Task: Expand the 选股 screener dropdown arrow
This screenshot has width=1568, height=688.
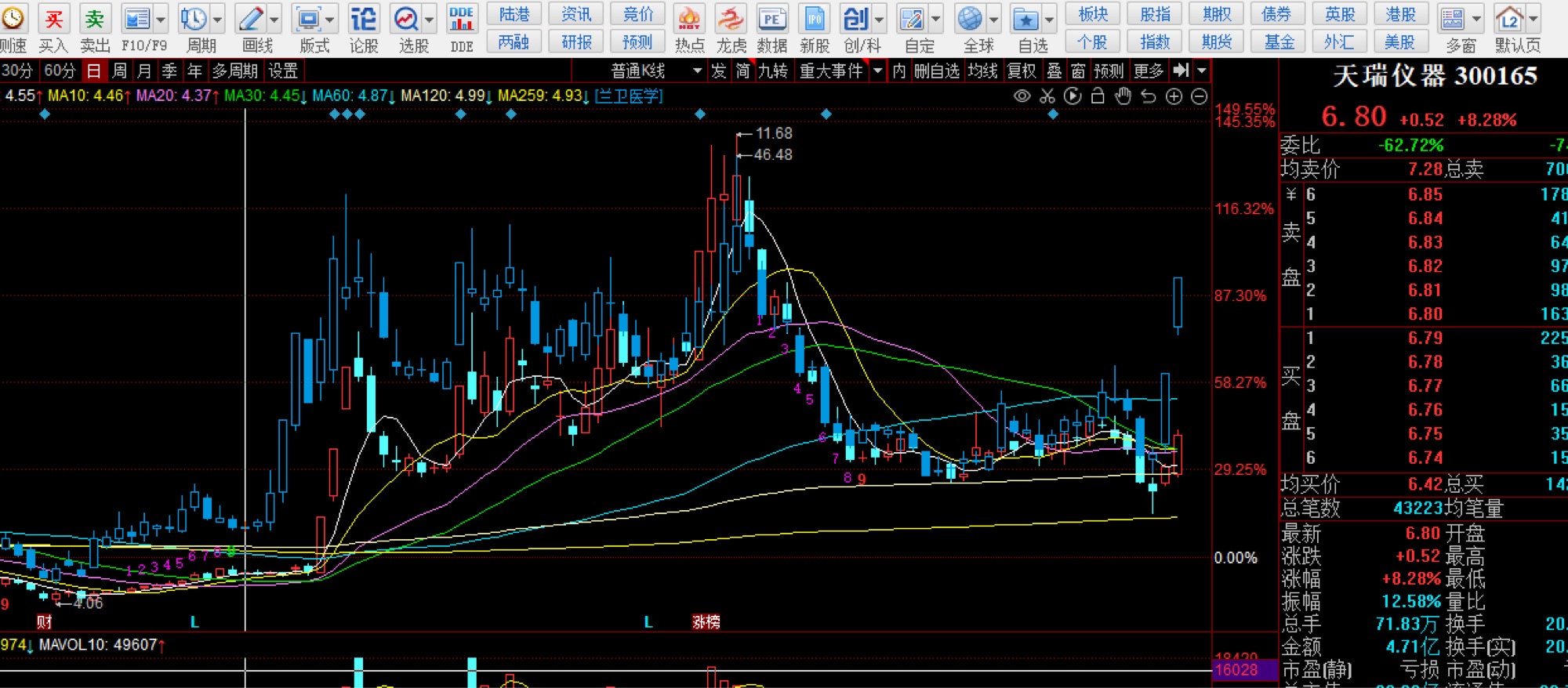Action: pos(429,19)
